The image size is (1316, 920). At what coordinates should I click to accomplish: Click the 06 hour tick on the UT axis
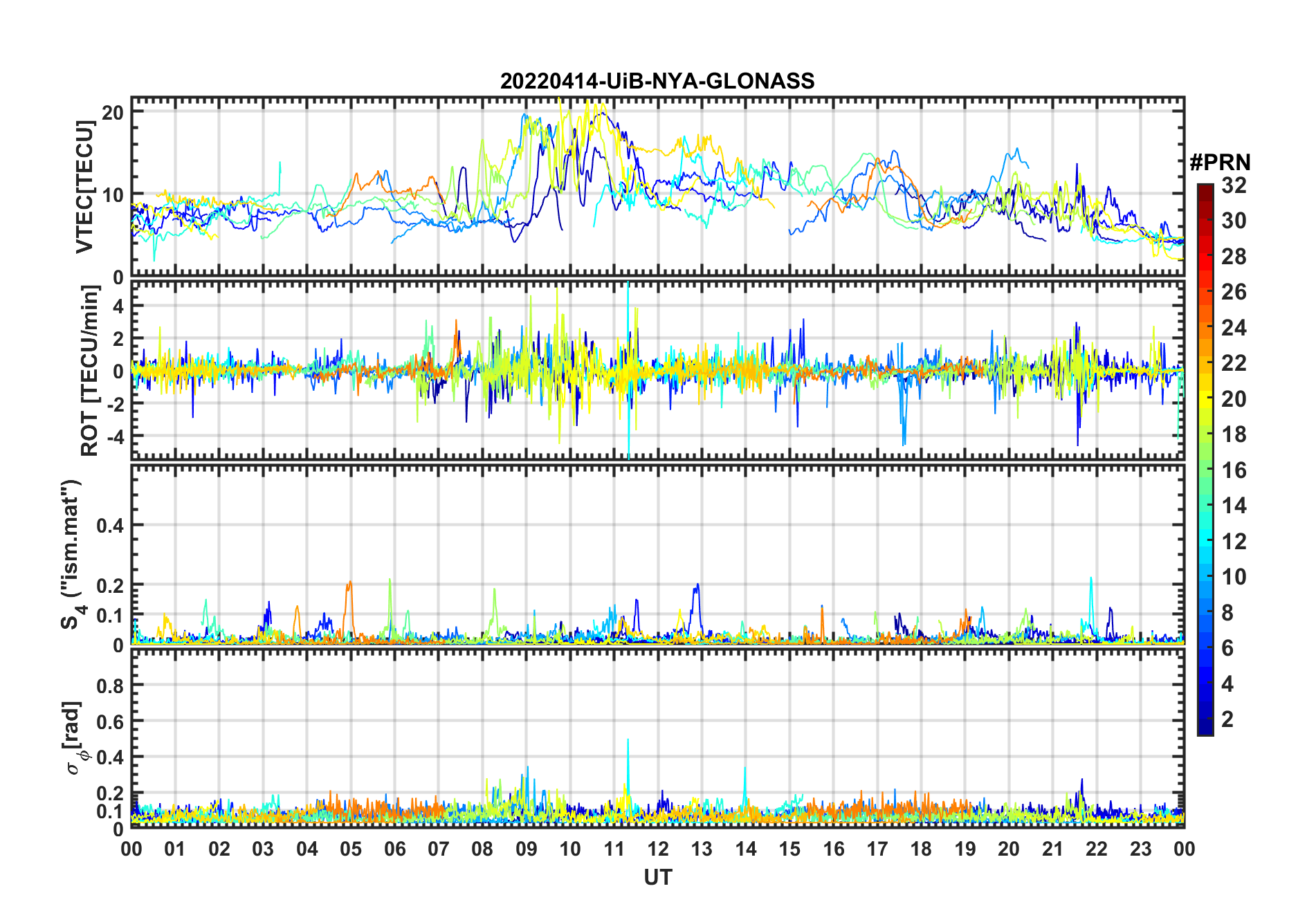394,849
